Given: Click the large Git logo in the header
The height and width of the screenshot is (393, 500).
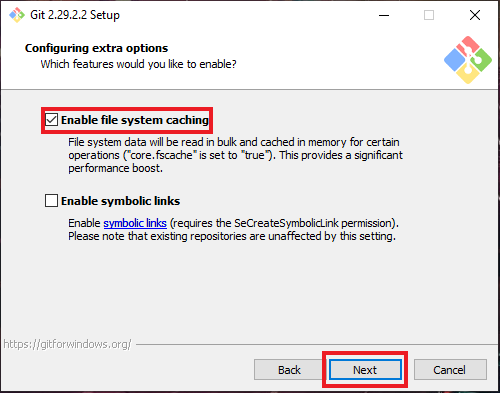Looking at the screenshot, I should tap(468, 60).
